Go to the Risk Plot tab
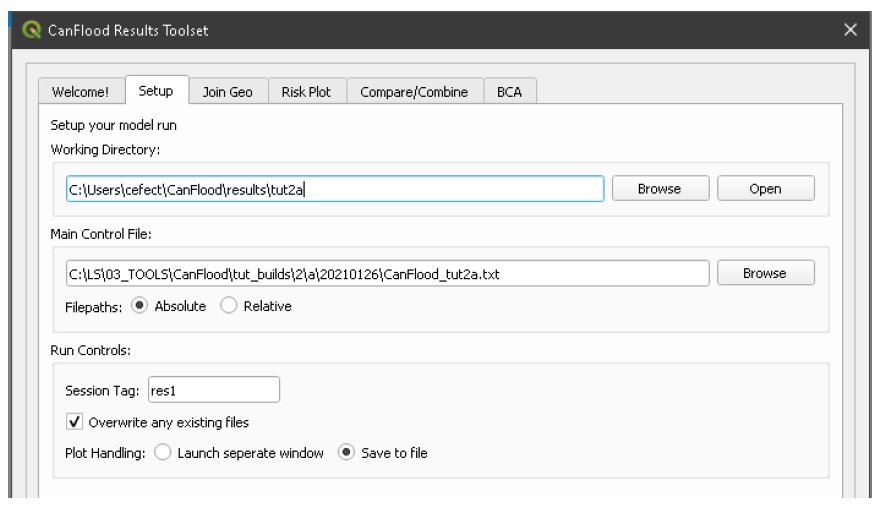The height and width of the screenshot is (508, 880). (306, 91)
